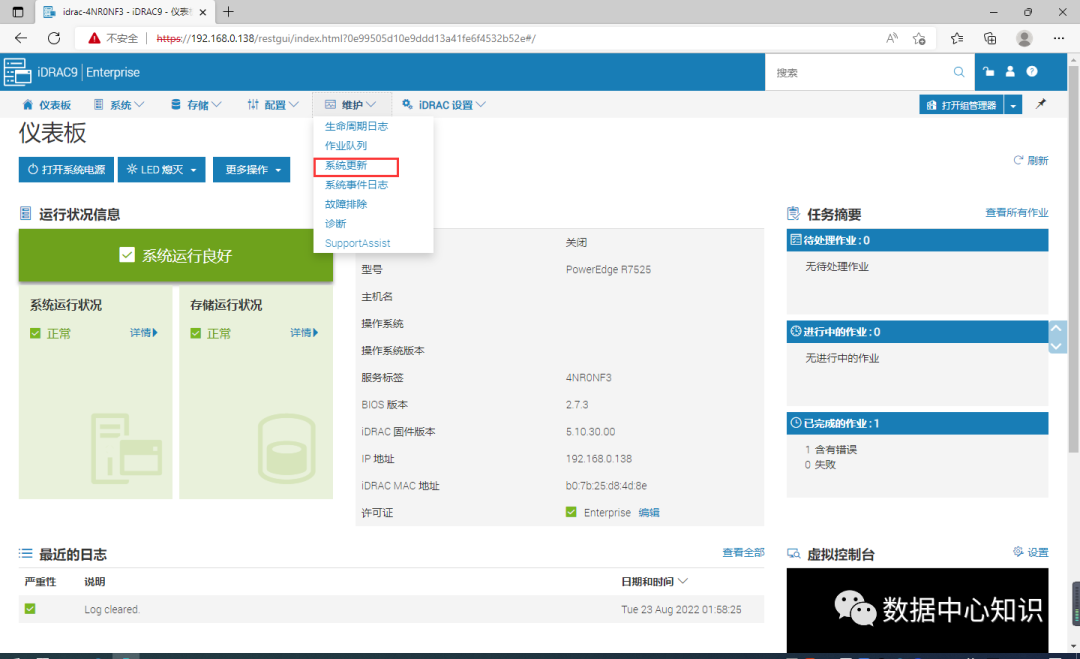This screenshot has width=1080, height=659.
Task: Open the user account icon in header
Action: pyautogui.click(x=1010, y=71)
